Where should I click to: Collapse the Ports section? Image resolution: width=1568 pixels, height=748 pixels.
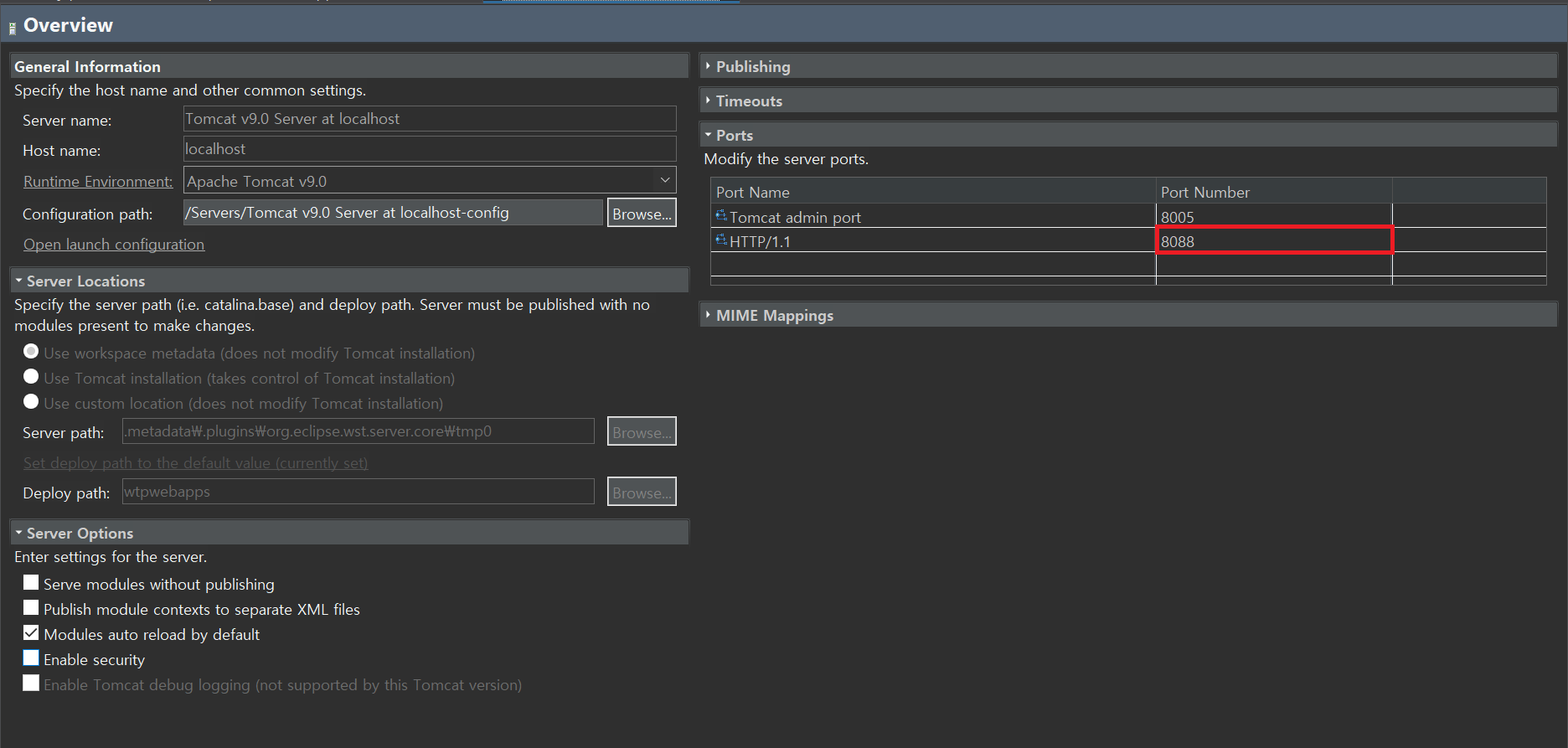tap(708, 135)
